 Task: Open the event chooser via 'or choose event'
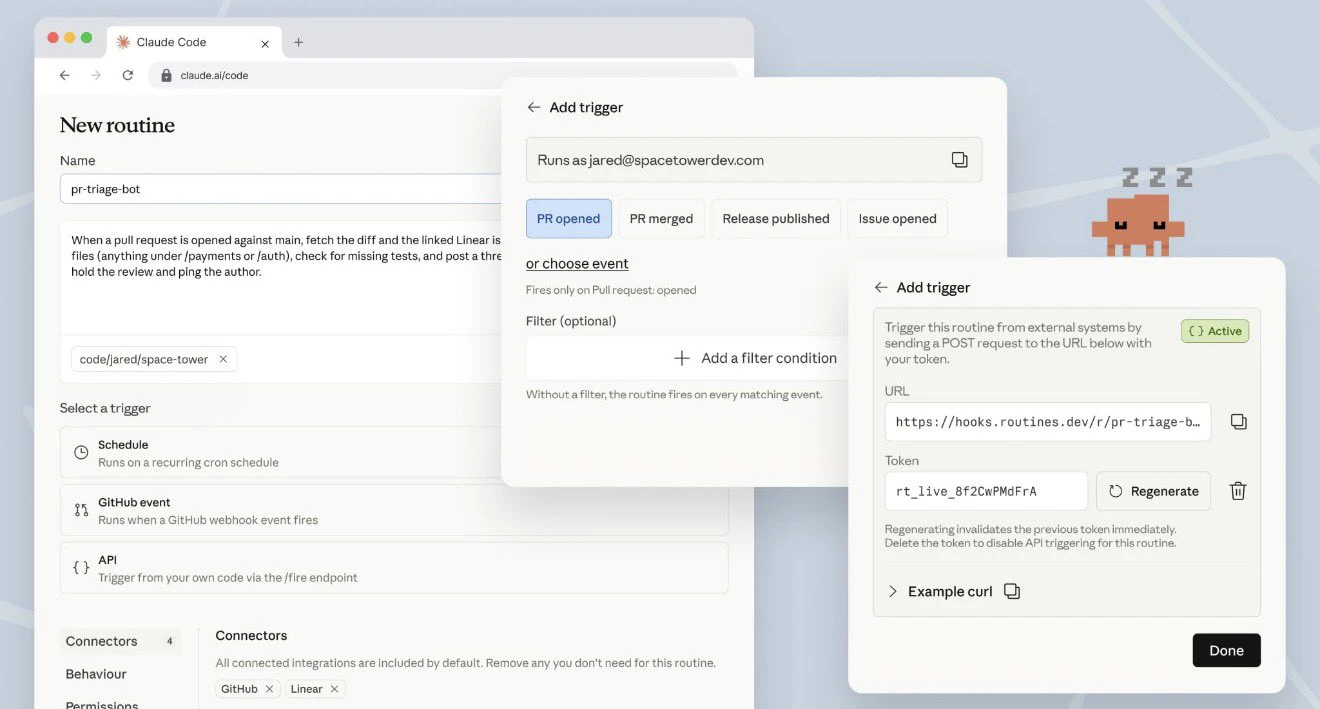coord(577,263)
